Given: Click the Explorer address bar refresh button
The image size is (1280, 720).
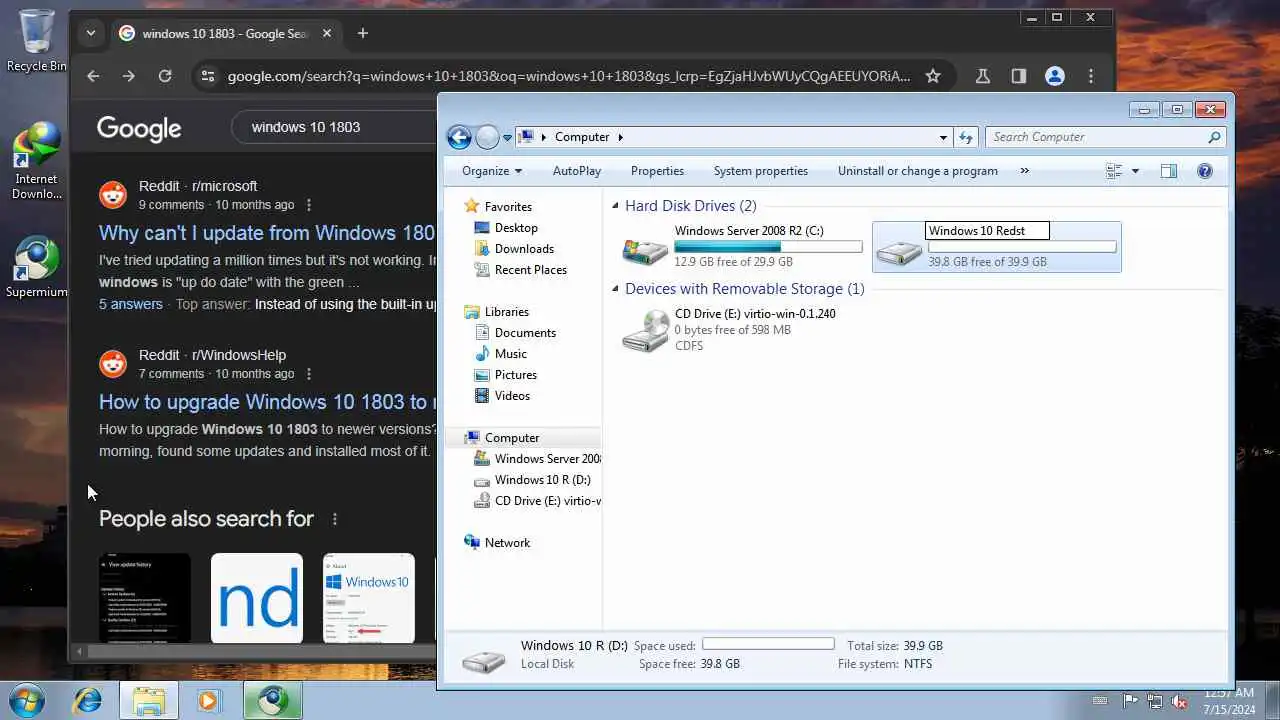Looking at the screenshot, I should point(966,137).
